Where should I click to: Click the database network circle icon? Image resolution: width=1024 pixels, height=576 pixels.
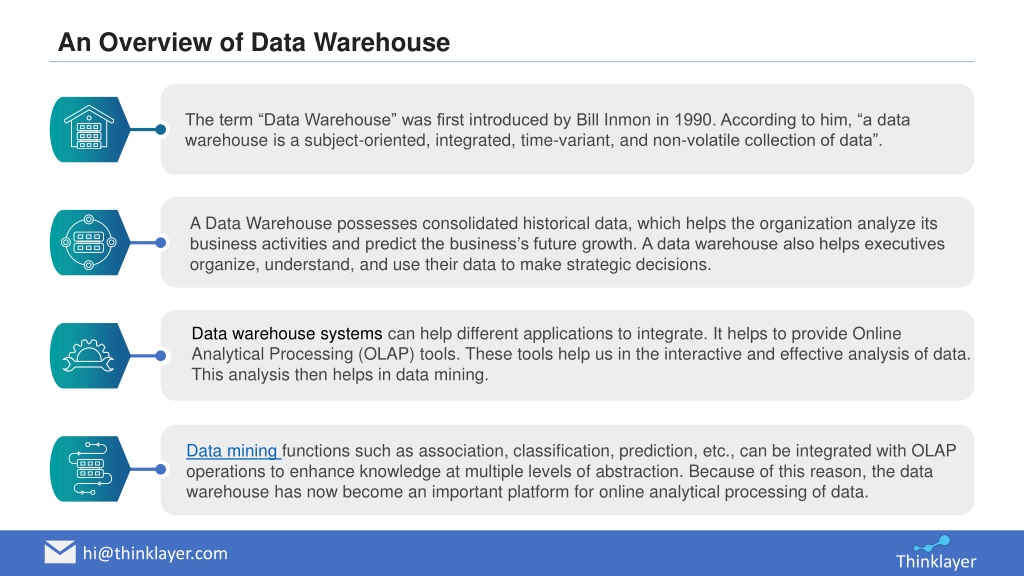(89, 242)
